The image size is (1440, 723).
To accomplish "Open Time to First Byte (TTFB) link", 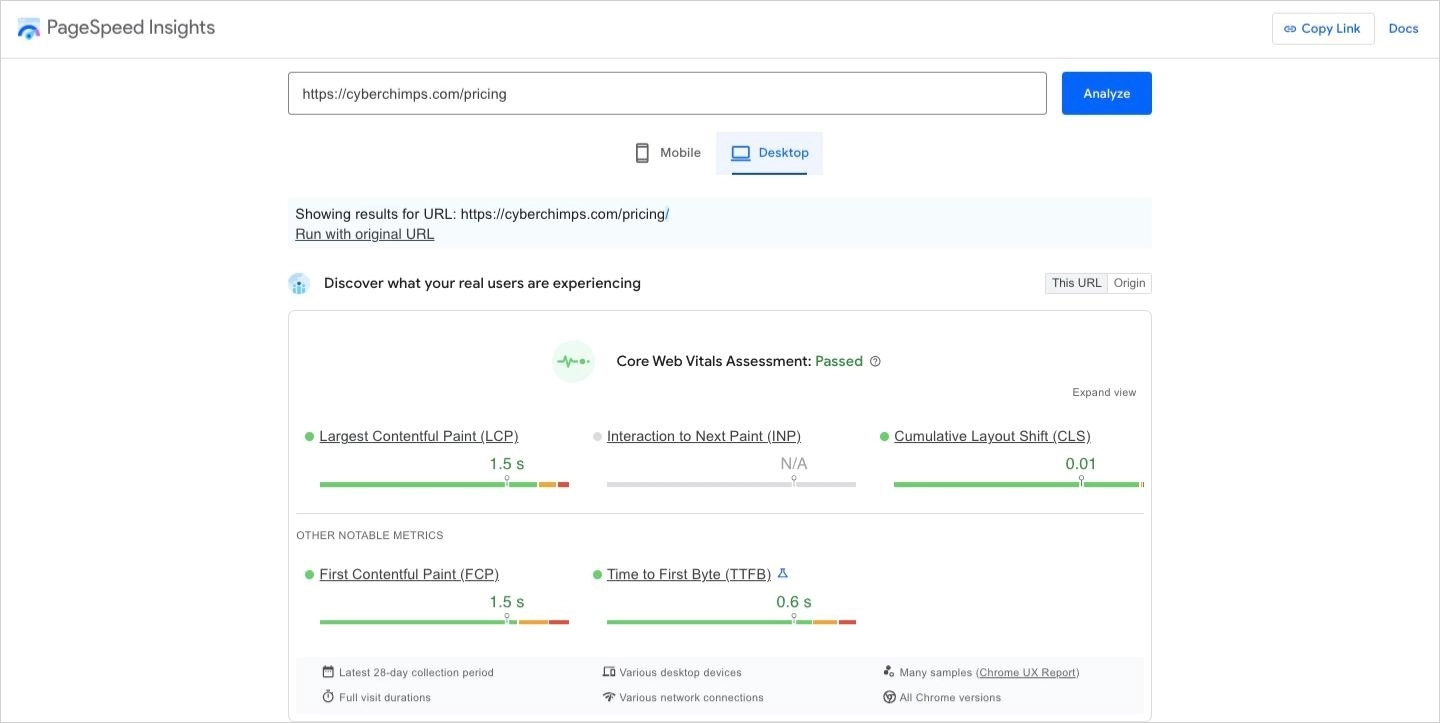I will [689, 575].
